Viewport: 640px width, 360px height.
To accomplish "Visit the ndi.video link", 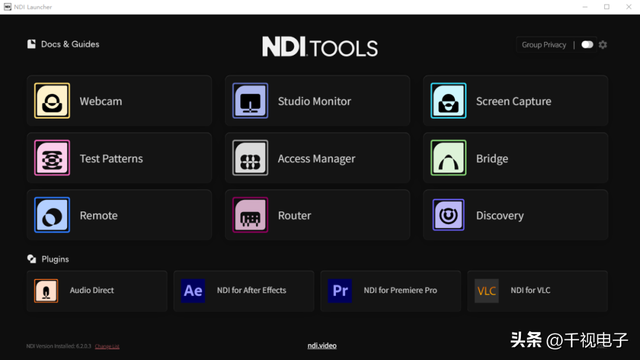I will point(322,346).
